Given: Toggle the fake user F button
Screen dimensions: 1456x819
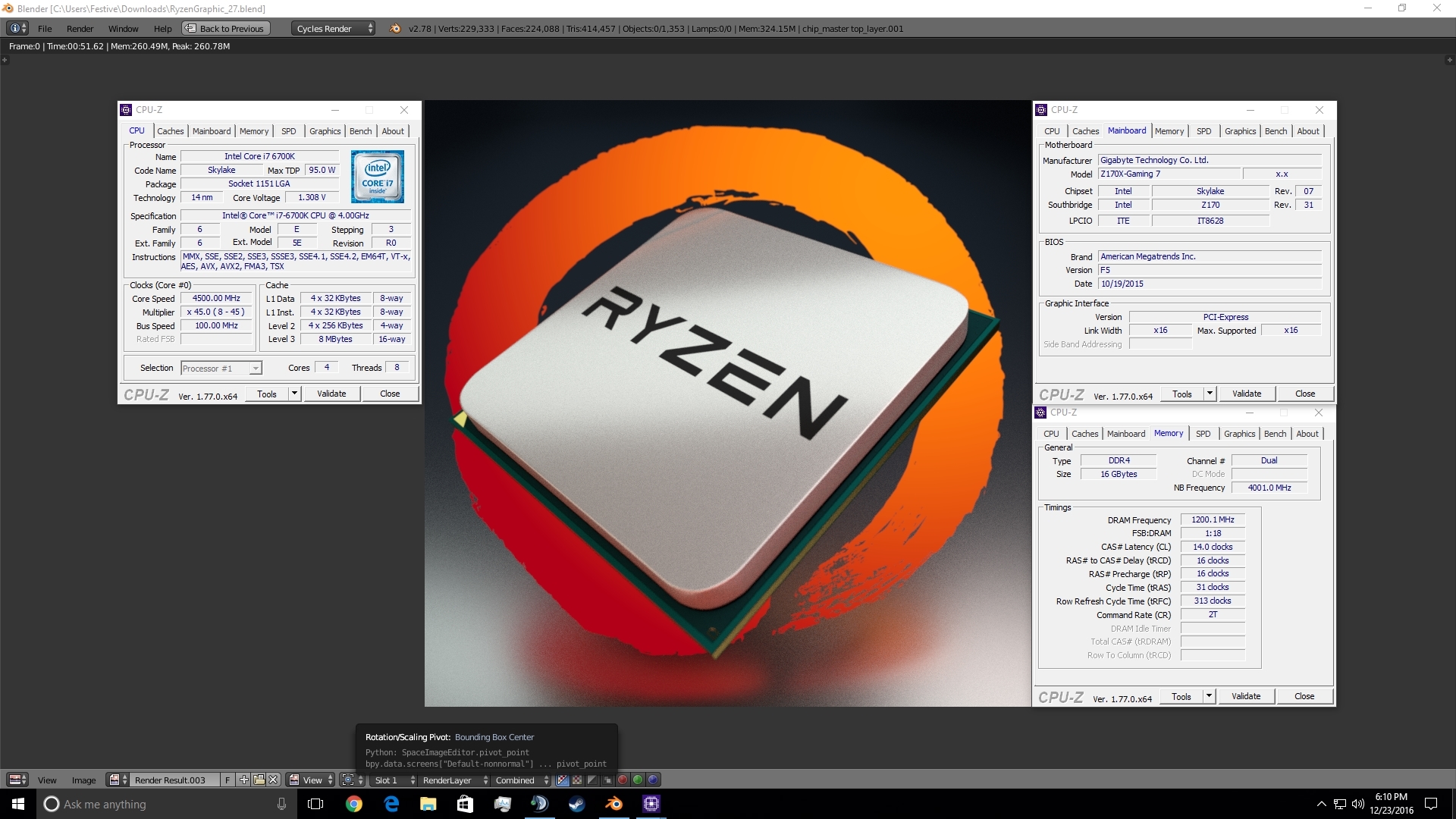Looking at the screenshot, I should click(x=227, y=780).
